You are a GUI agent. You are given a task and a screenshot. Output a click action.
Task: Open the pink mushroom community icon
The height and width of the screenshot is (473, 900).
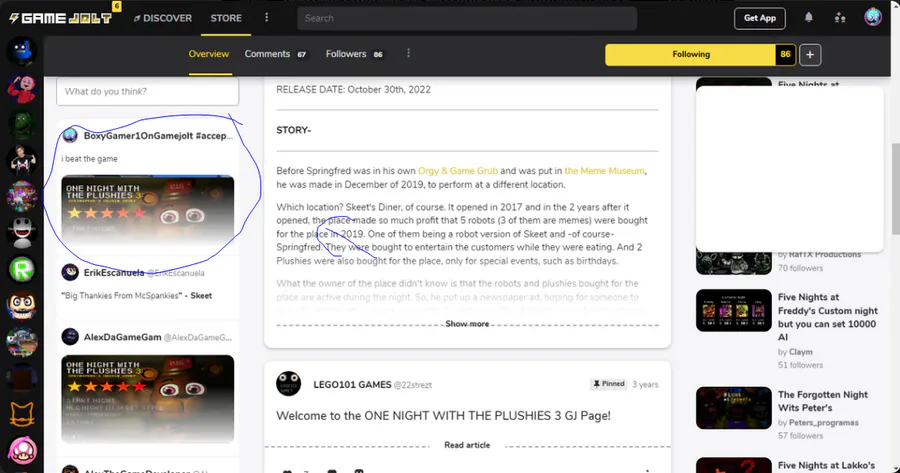(22, 451)
